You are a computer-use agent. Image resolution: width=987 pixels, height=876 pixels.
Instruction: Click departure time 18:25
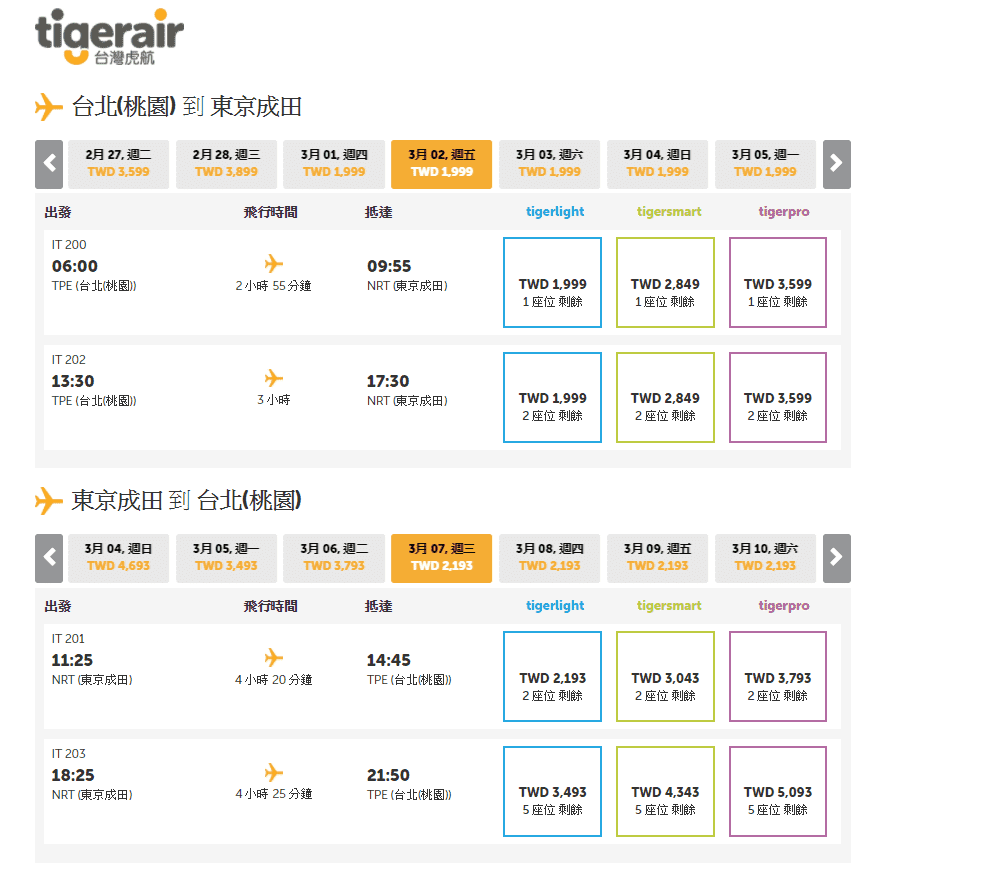(x=73, y=775)
